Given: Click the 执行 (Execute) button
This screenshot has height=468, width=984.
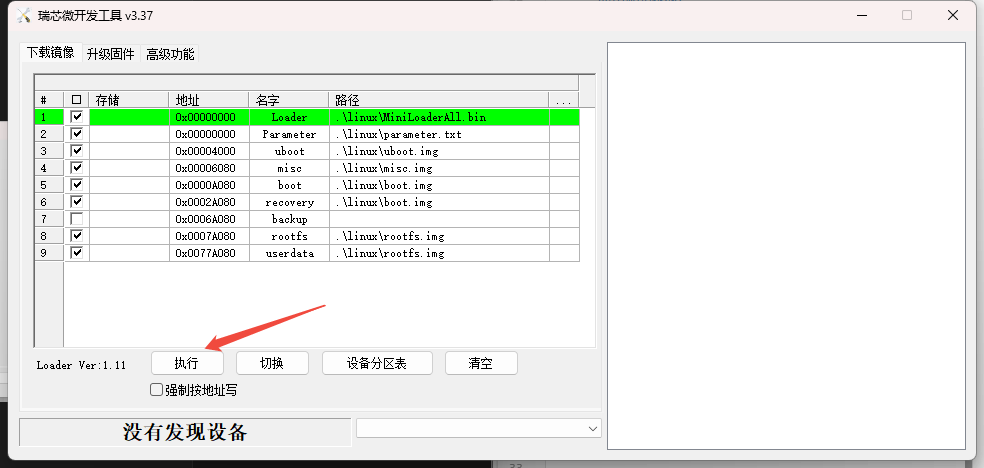Looking at the screenshot, I should [187, 363].
